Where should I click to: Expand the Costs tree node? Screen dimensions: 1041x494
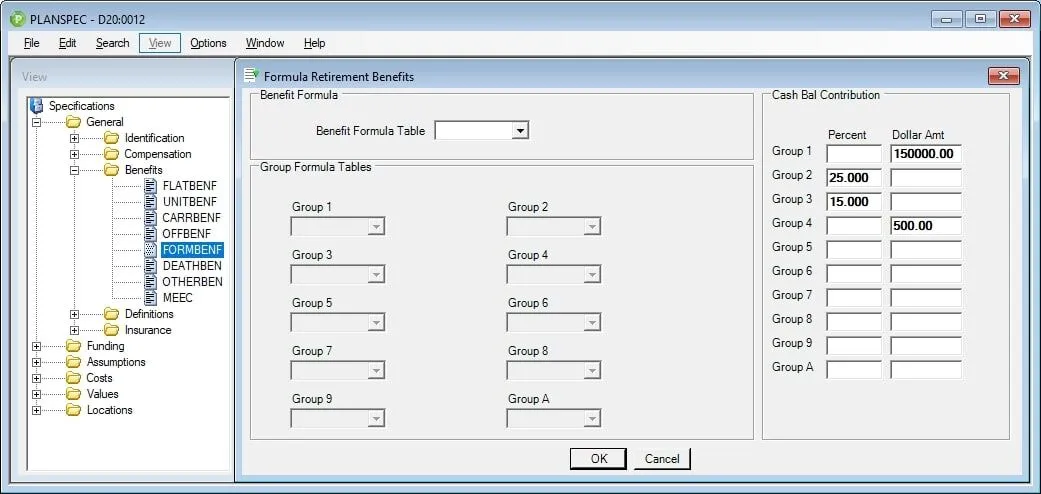click(36, 378)
